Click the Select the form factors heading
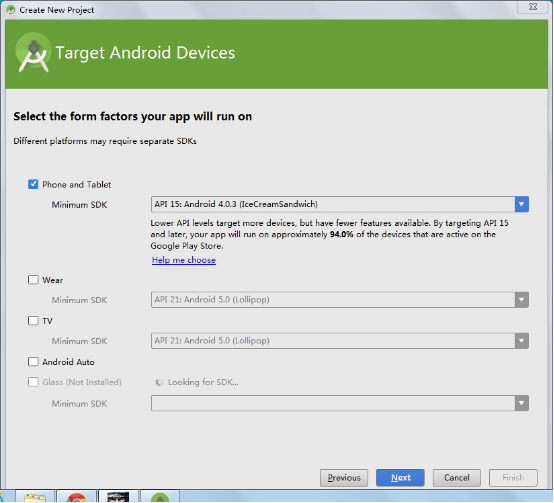Screen dimensions: 554x503 [x=132, y=117]
